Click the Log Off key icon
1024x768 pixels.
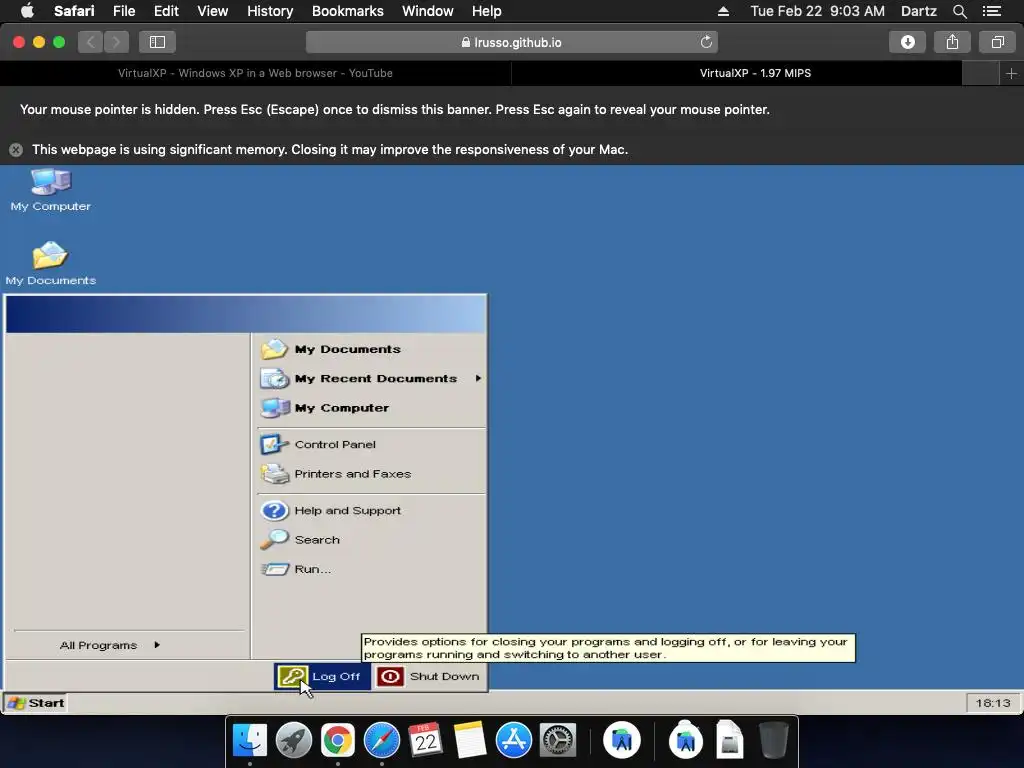tap(292, 677)
